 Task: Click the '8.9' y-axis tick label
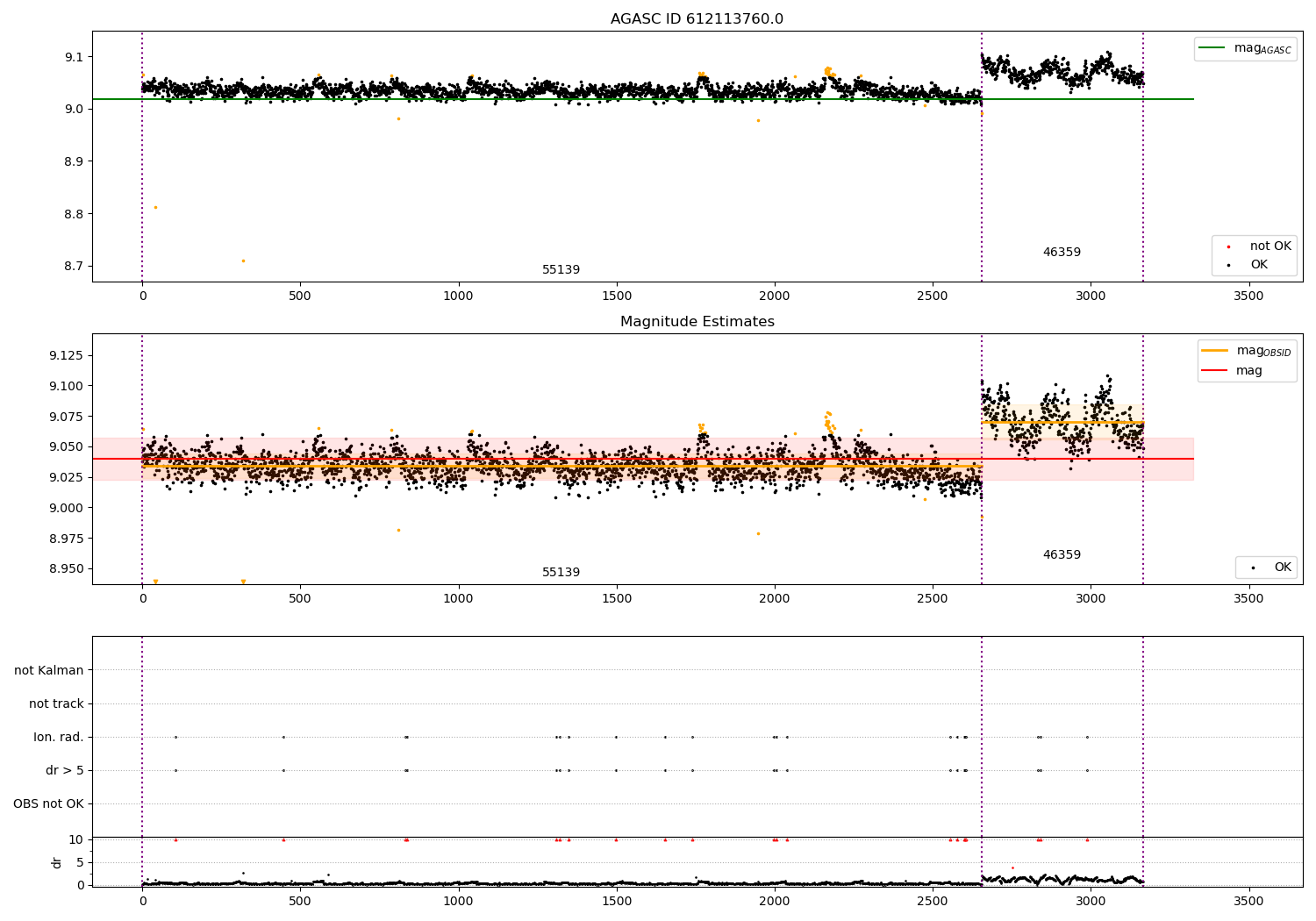74,161
